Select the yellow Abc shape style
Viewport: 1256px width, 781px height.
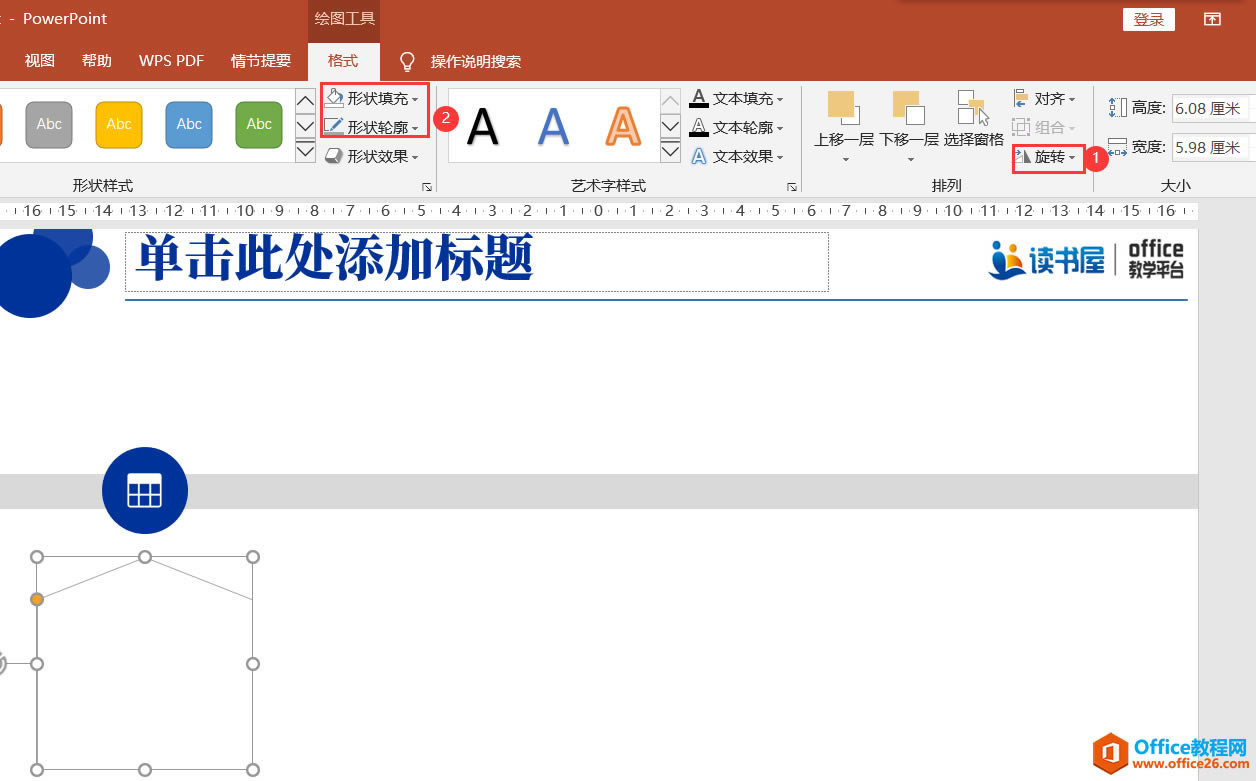click(x=118, y=124)
